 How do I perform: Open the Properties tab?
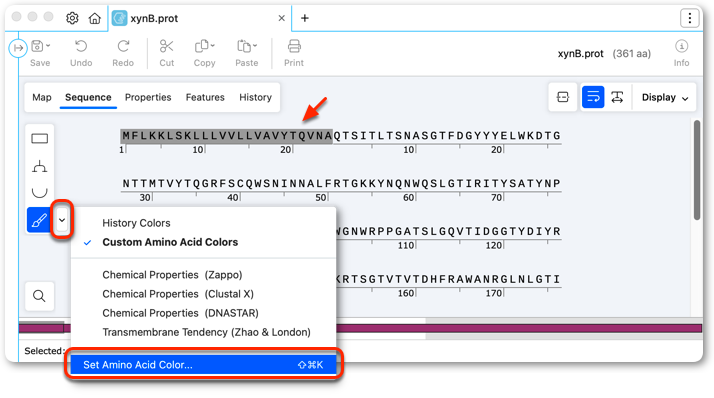(x=148, y=97)
